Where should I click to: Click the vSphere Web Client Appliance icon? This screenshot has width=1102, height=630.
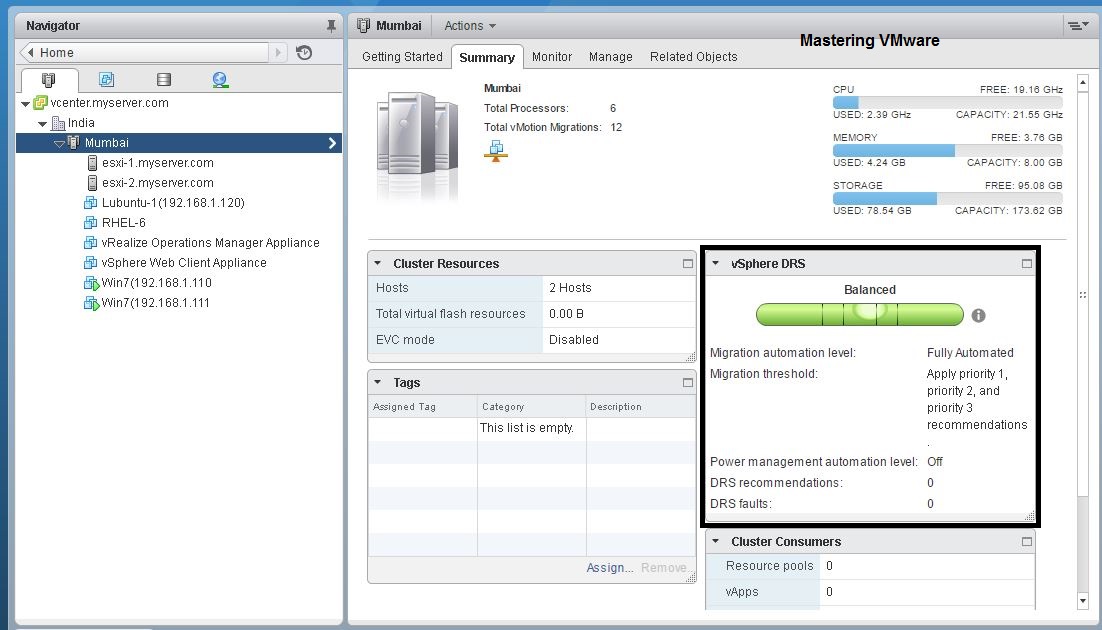tap(91, 263)
